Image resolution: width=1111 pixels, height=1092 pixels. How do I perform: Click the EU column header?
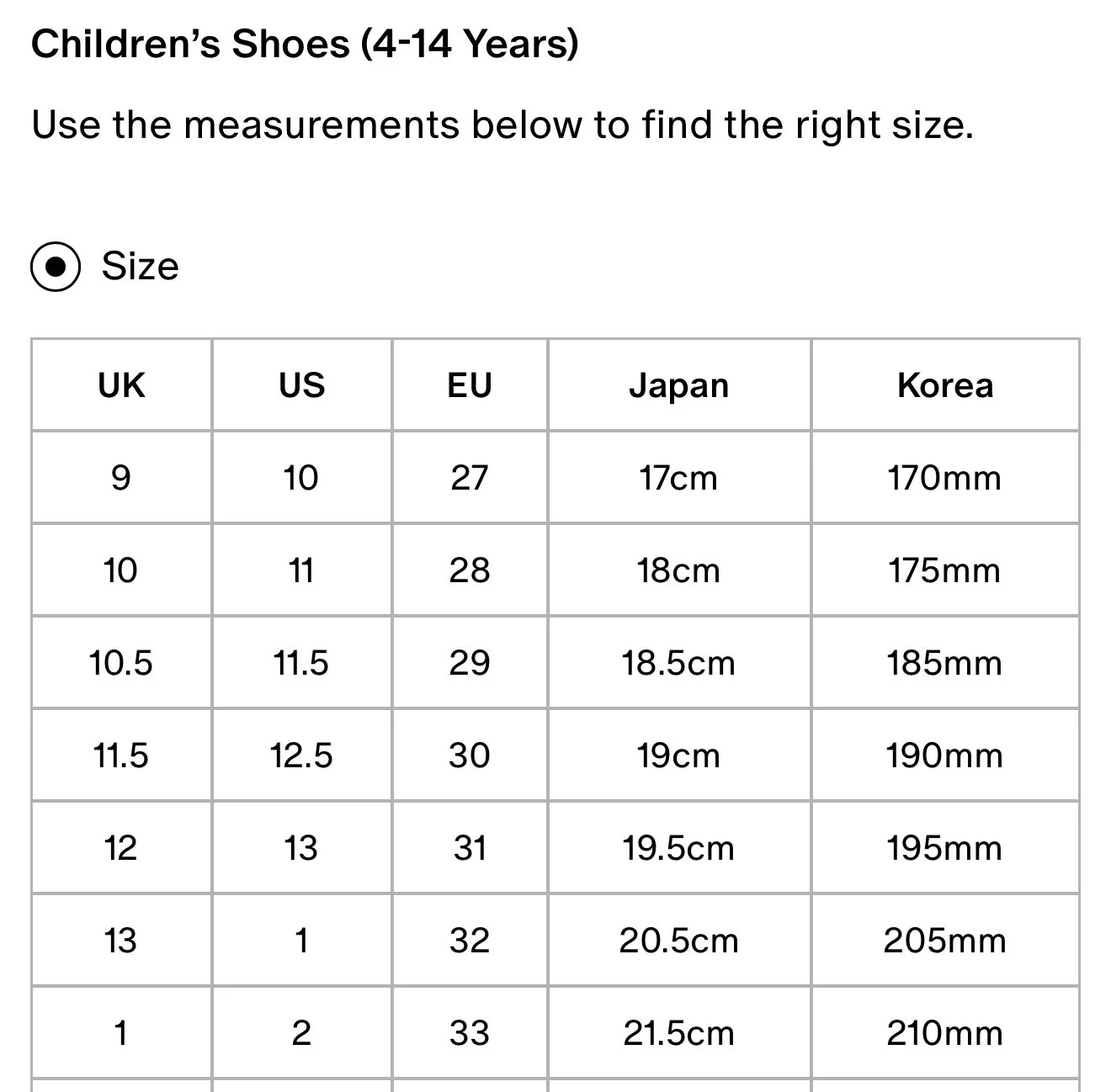click(x=470, y=385)
